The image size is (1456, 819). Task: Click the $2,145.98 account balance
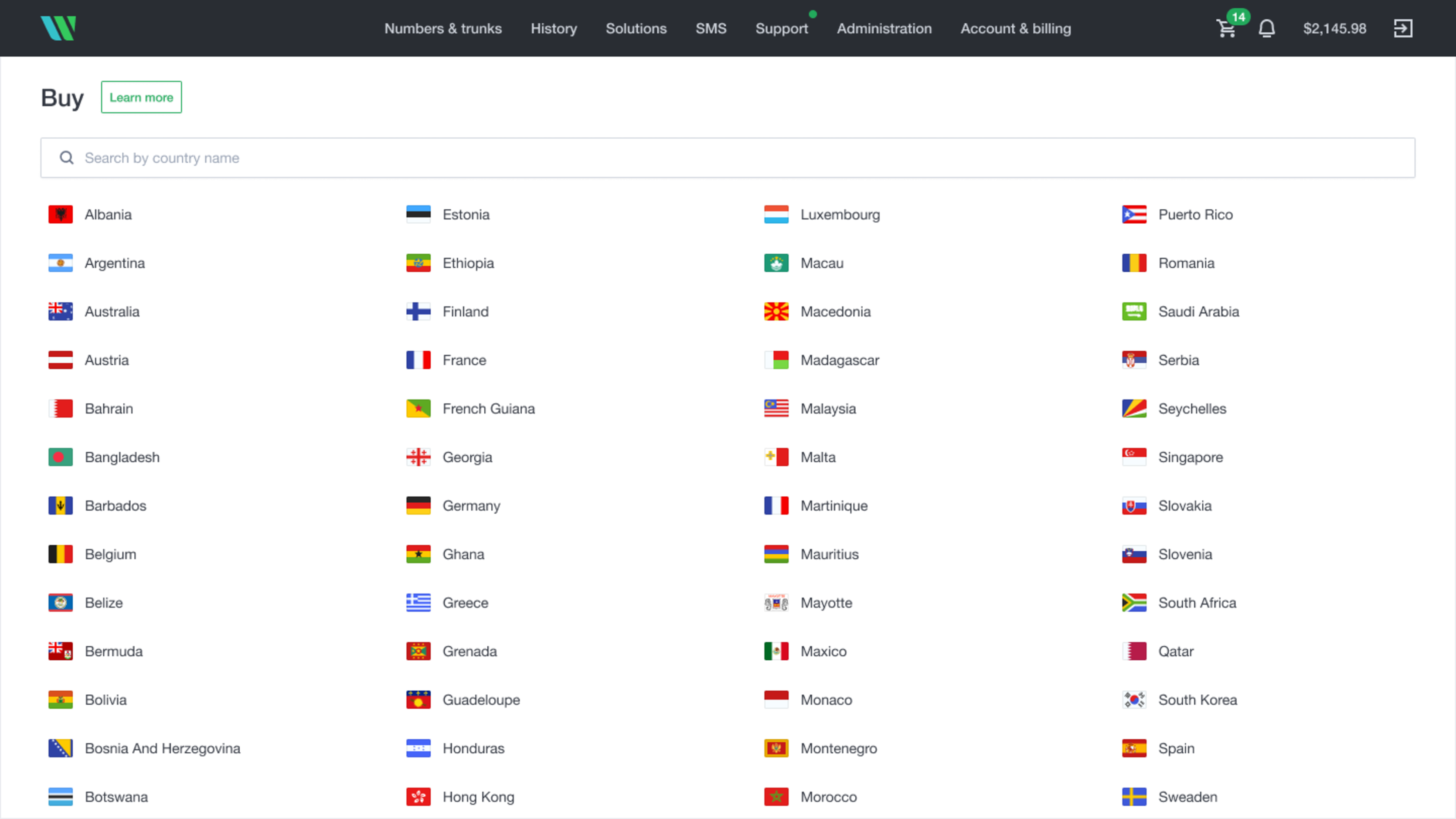[1334, 28]
